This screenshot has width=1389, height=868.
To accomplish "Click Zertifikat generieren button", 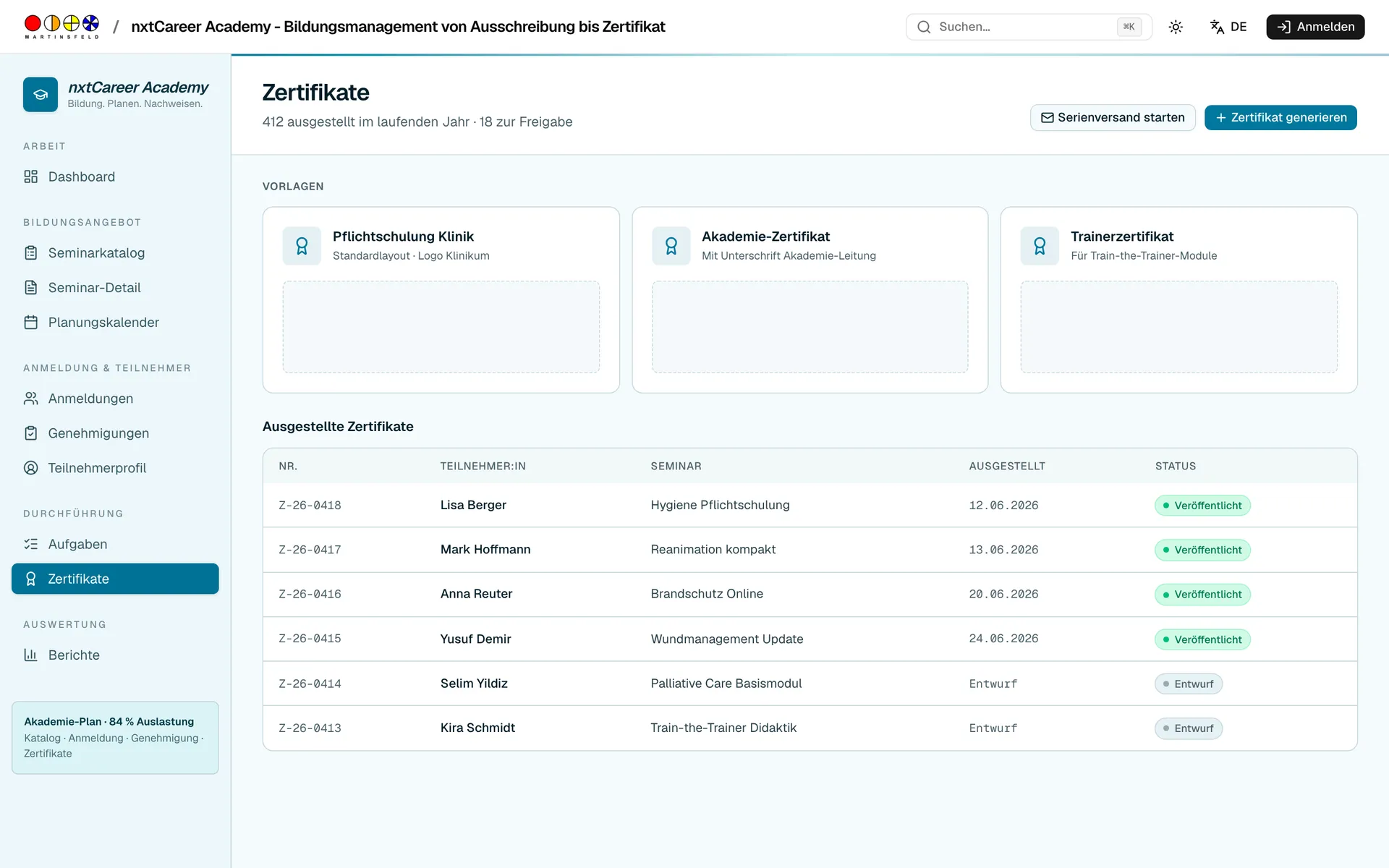I will pos(1280,117).
